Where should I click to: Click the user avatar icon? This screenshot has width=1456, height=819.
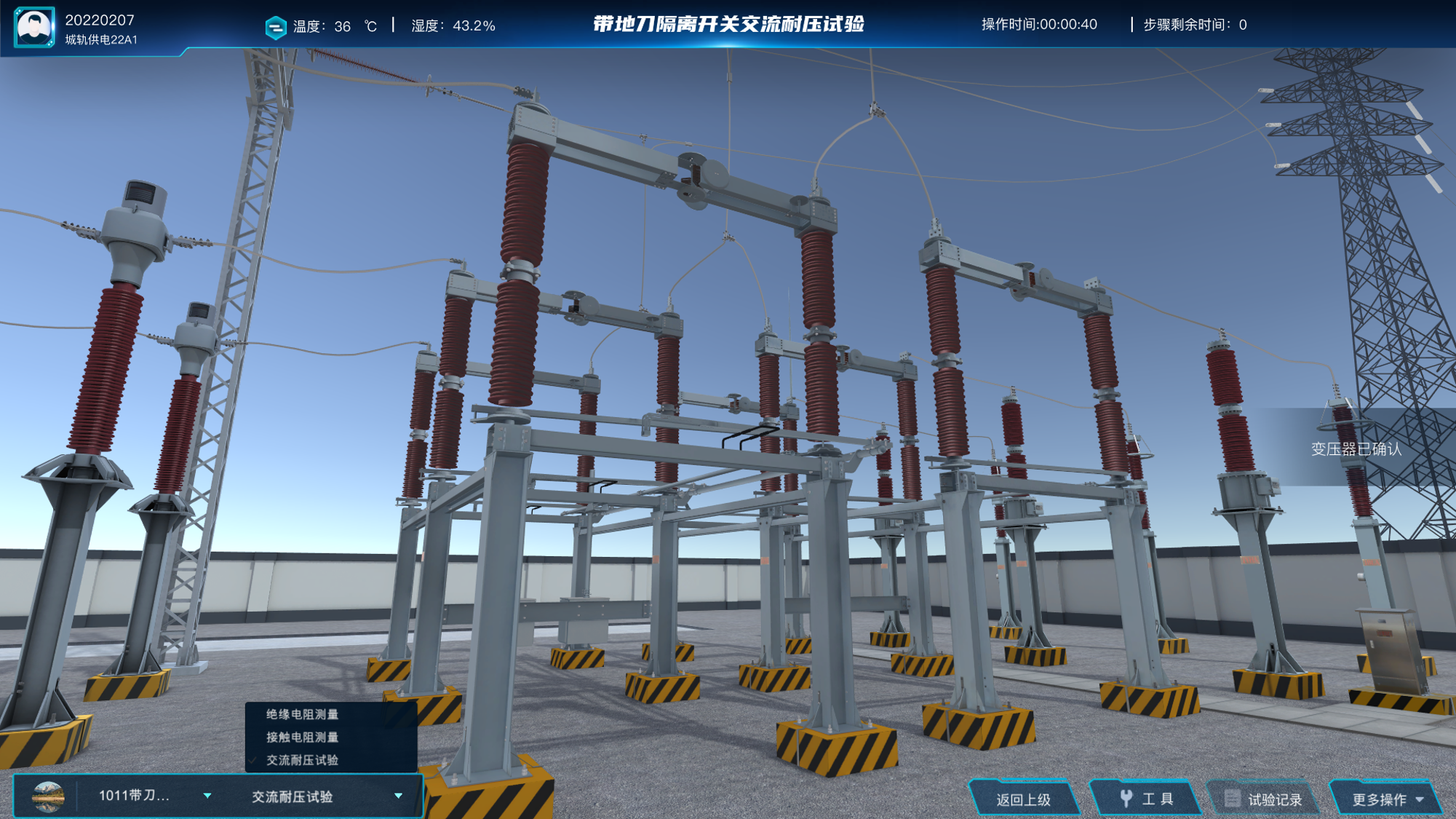click(x=34, y=27)
